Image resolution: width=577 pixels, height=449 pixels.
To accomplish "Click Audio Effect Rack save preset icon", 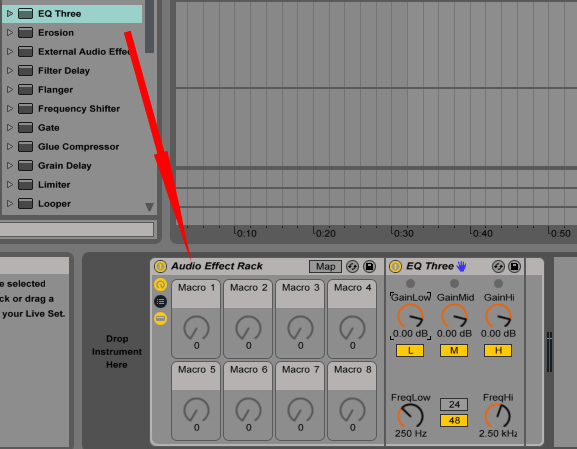I will (x=369, y=266).
